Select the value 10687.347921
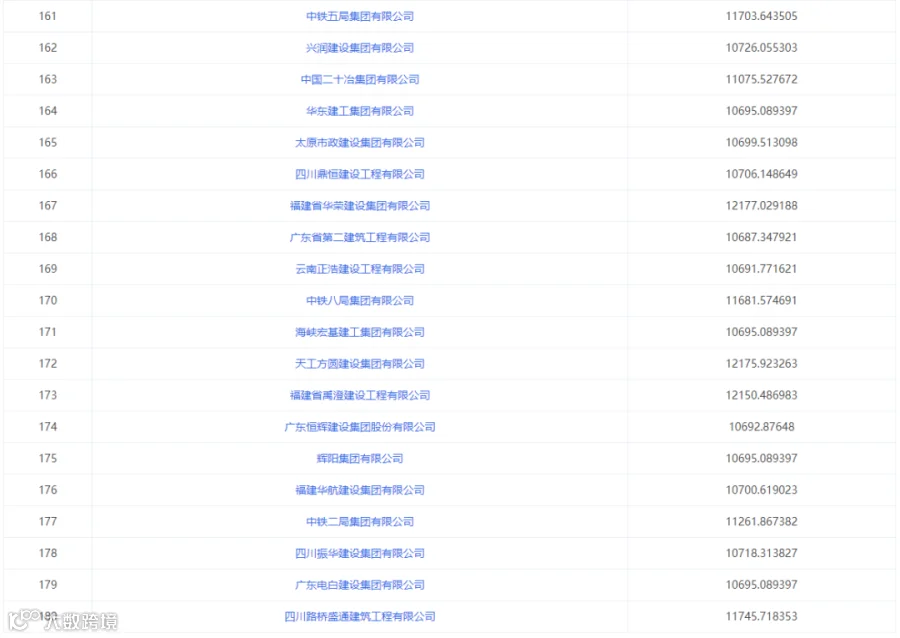Image resolution: width=900 pixels, height=638 pixels. point(761,237)
